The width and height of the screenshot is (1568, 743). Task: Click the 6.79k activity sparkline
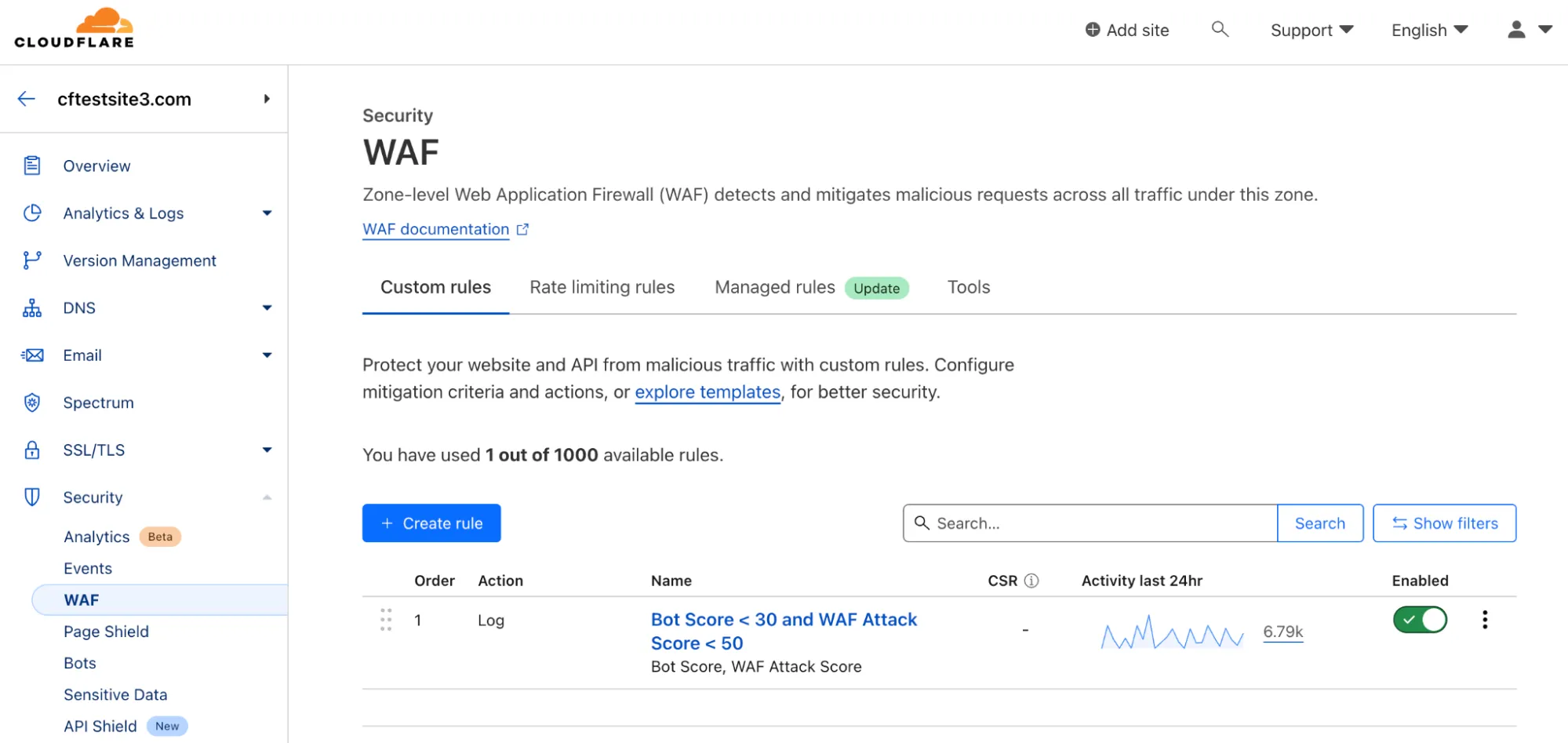tap(1282, 631)
